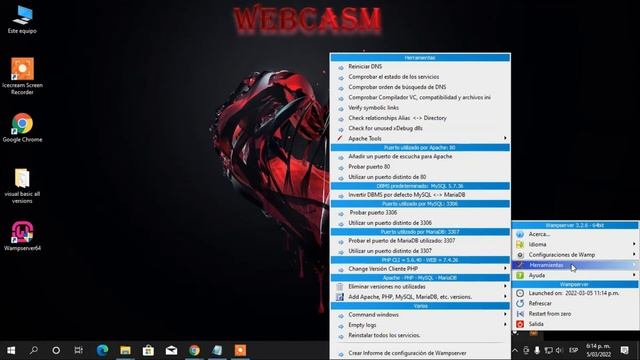
Task: Click Acerca... info icon in Wampserver menu
Action: point(520,234)
